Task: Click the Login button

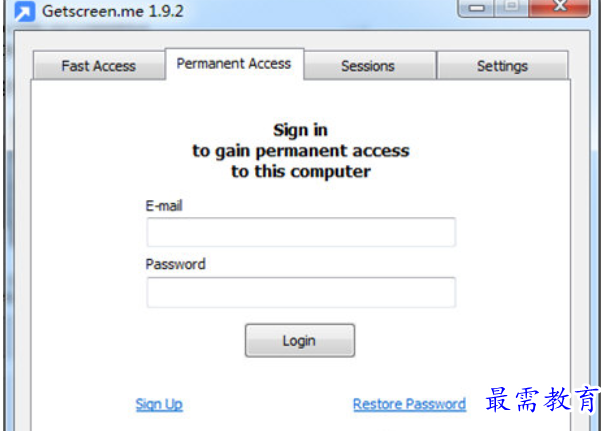Action: pos(300,340)
